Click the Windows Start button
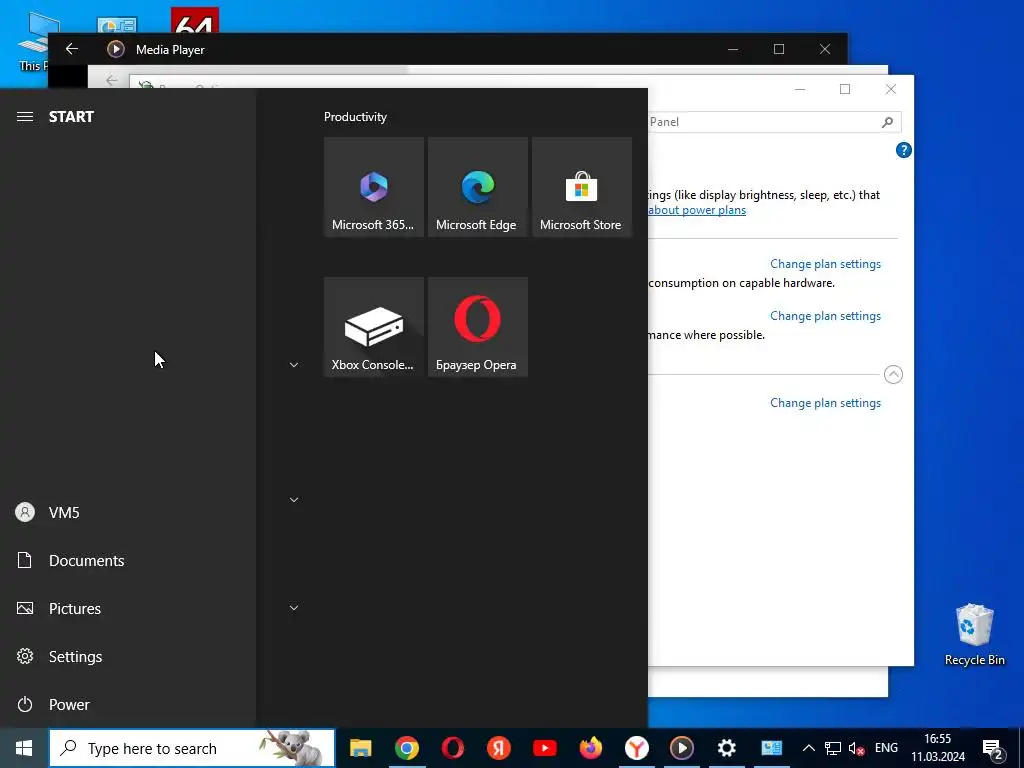Screen dimensions: 1024x768 coord(24,748)
